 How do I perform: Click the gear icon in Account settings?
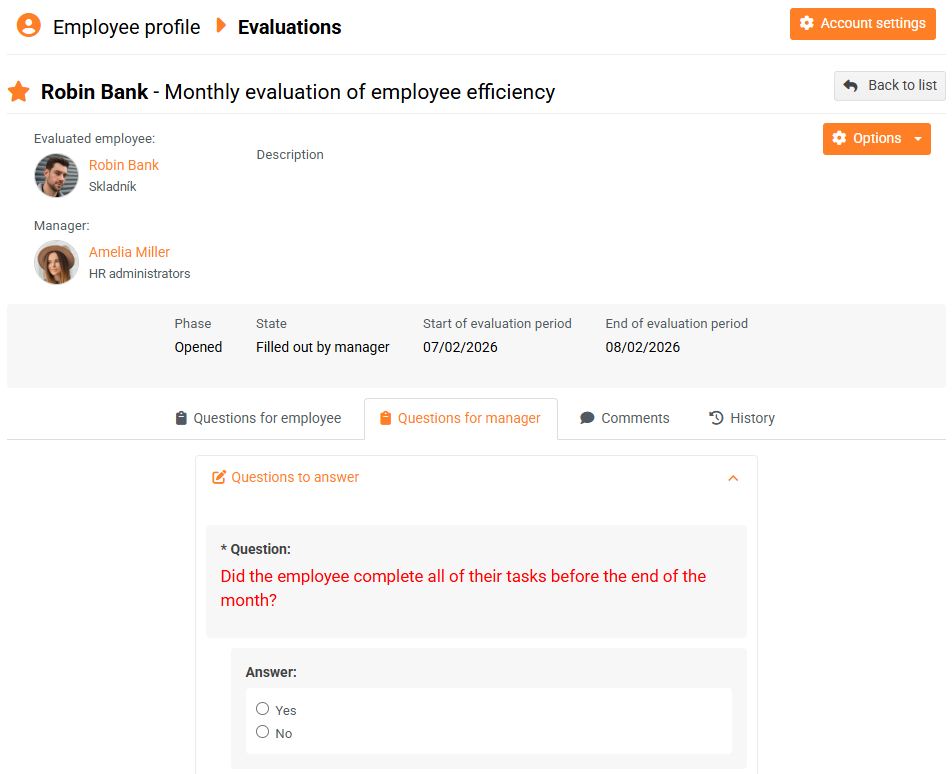807,24
